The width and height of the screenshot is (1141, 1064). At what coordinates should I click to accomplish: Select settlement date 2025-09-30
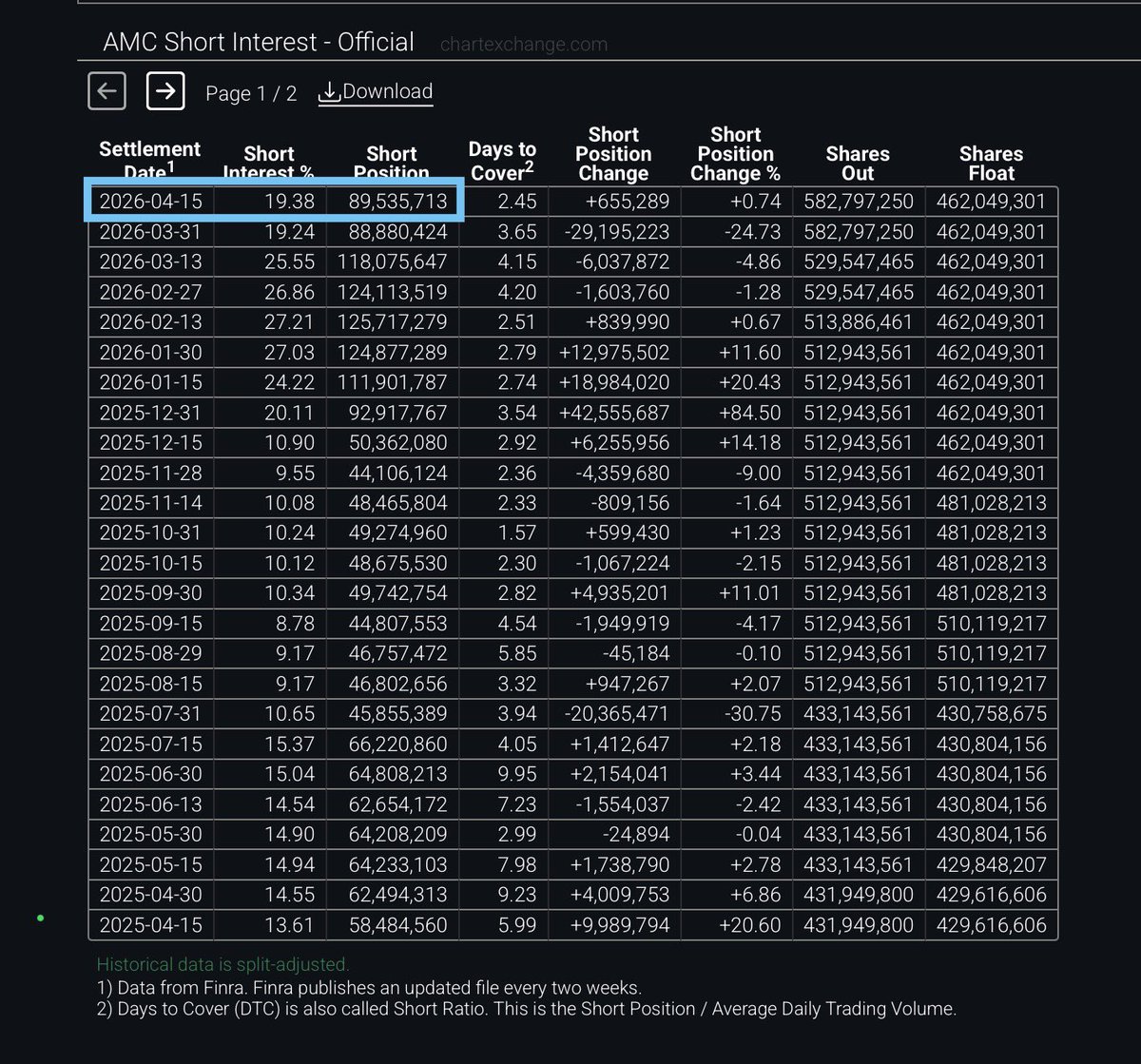150,593
